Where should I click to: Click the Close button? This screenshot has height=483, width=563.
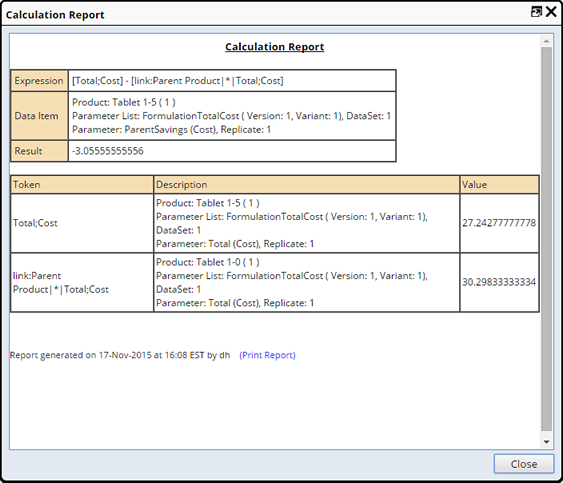524,464
